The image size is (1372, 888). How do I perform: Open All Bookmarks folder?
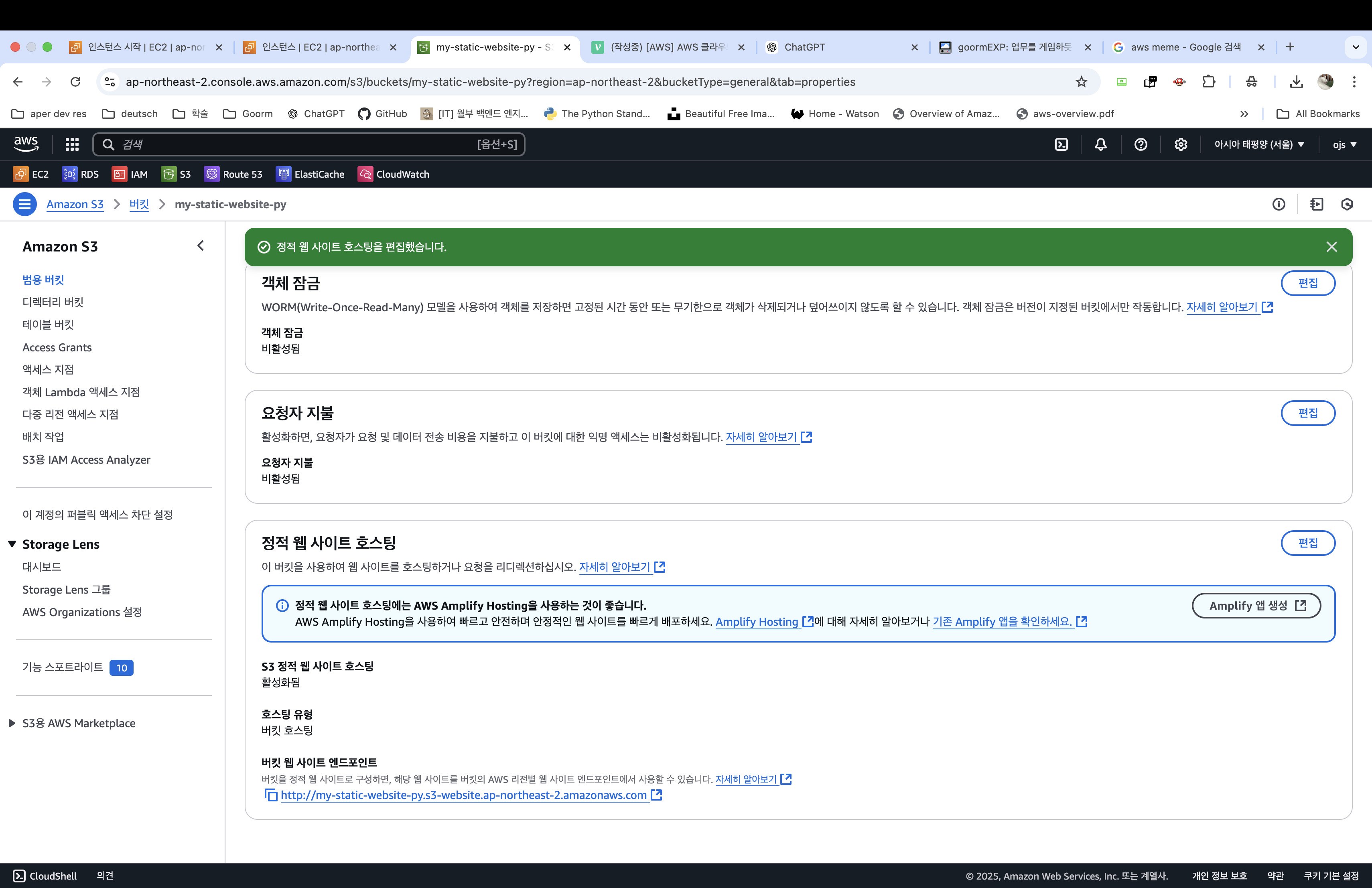point(1318,114)
